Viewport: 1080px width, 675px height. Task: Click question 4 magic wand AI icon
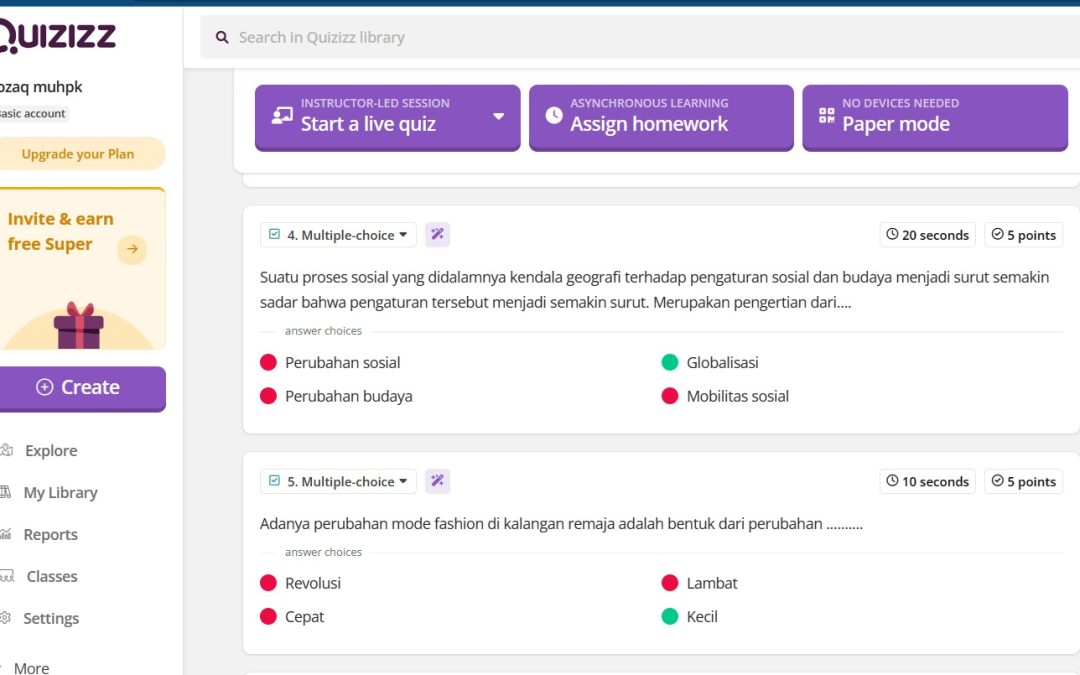click(x=437, y=235)
